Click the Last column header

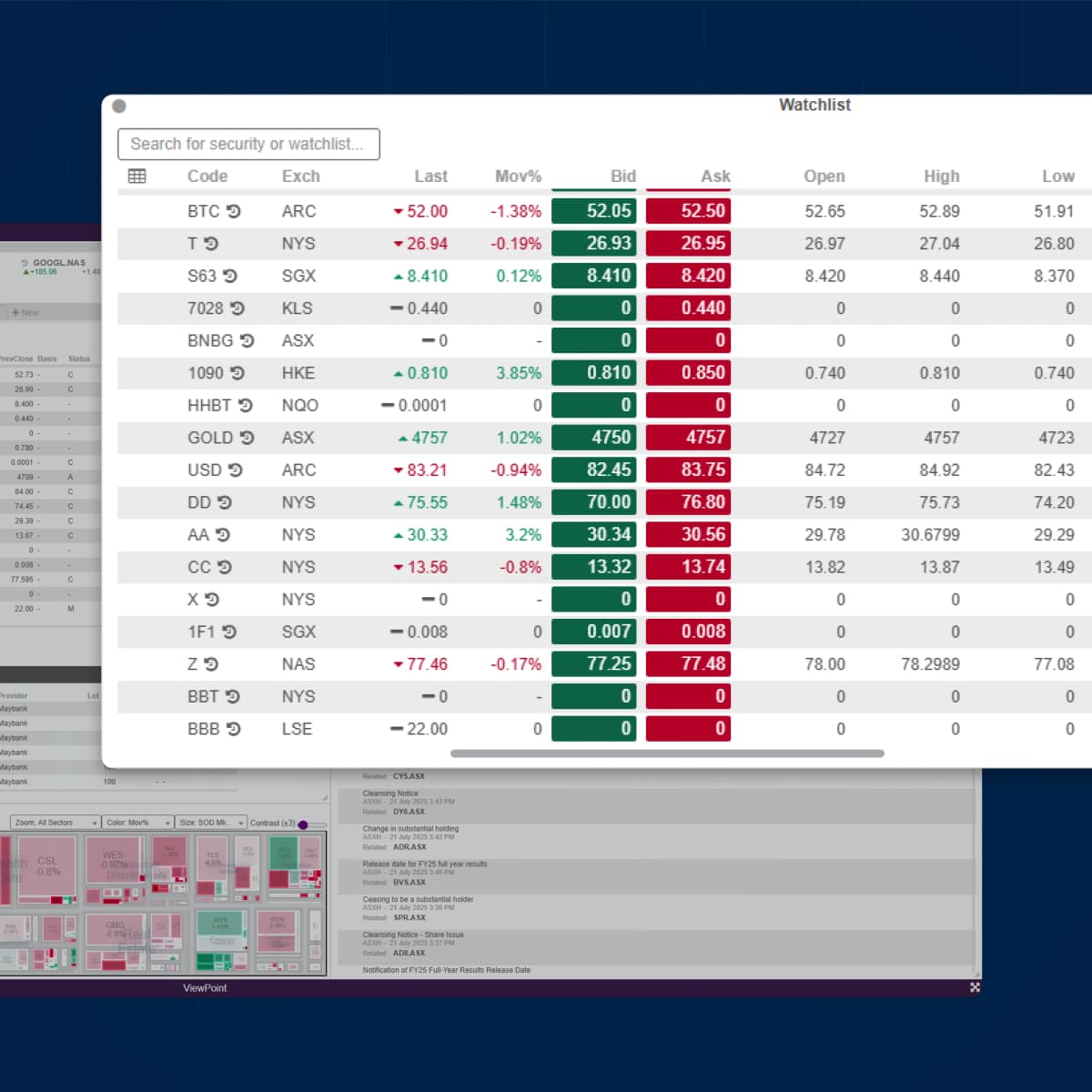coord(430,177)
